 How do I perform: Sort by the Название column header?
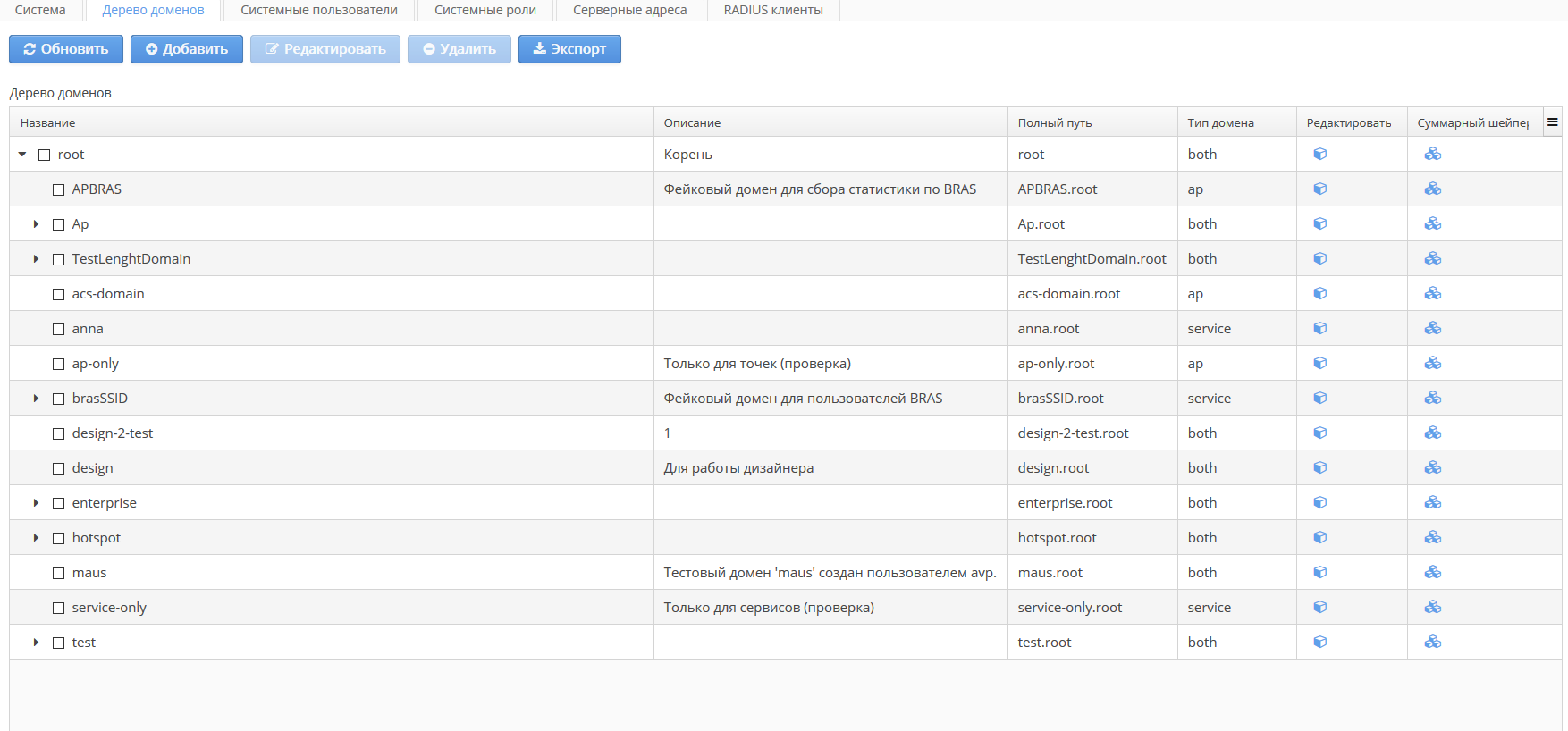pos(48,122)
